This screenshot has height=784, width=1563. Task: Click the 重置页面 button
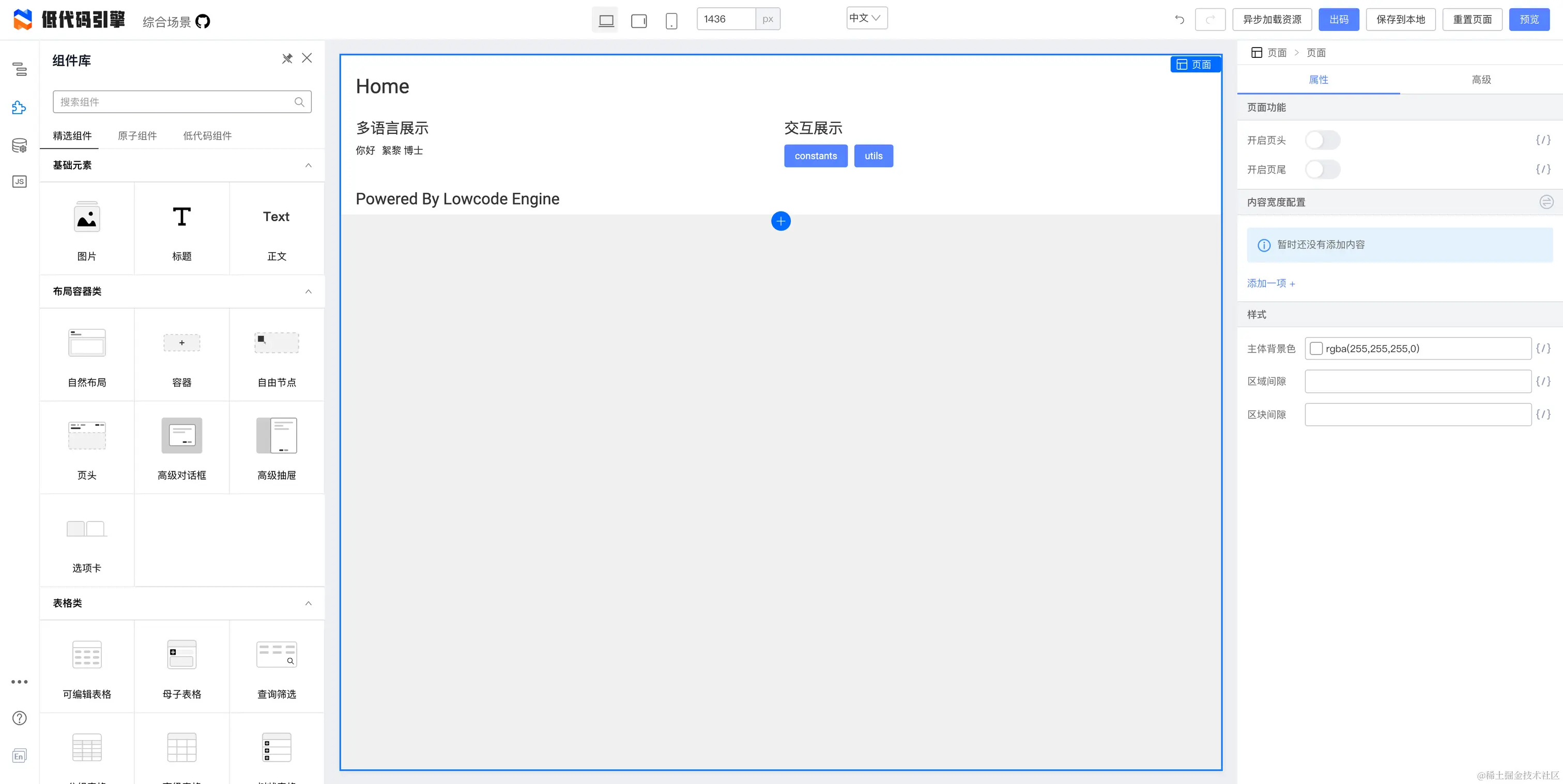point(1472,20)
